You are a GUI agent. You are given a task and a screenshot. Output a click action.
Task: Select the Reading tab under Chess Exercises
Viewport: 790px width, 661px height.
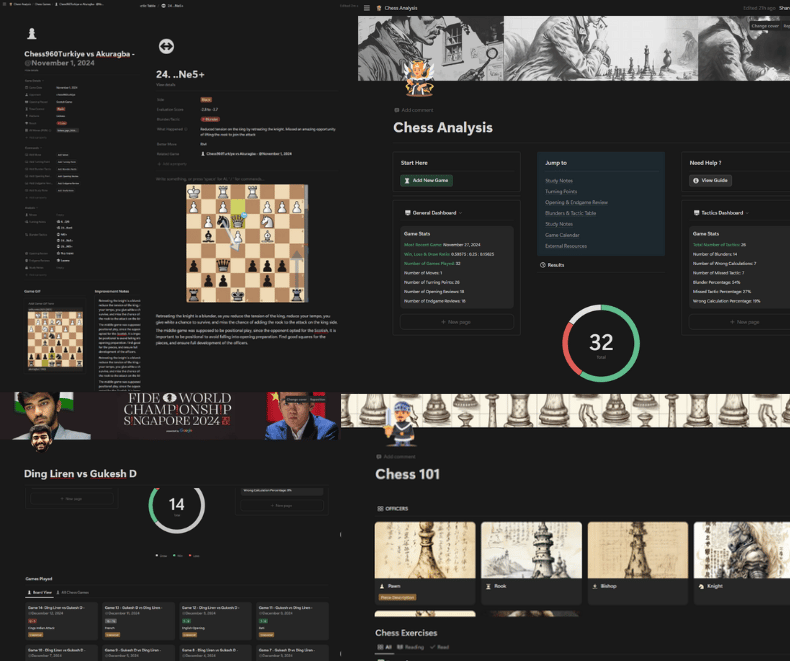tap(410, 647)
